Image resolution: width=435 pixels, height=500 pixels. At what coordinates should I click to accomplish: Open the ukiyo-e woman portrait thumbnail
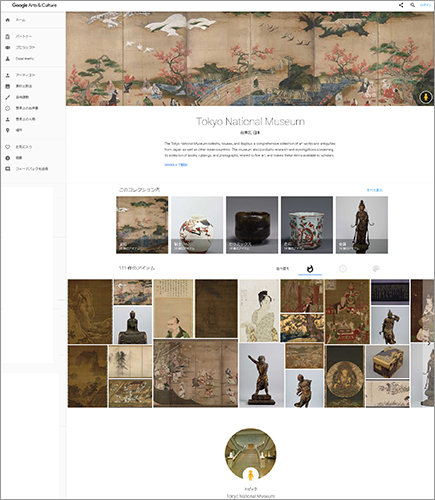(259, 311)
